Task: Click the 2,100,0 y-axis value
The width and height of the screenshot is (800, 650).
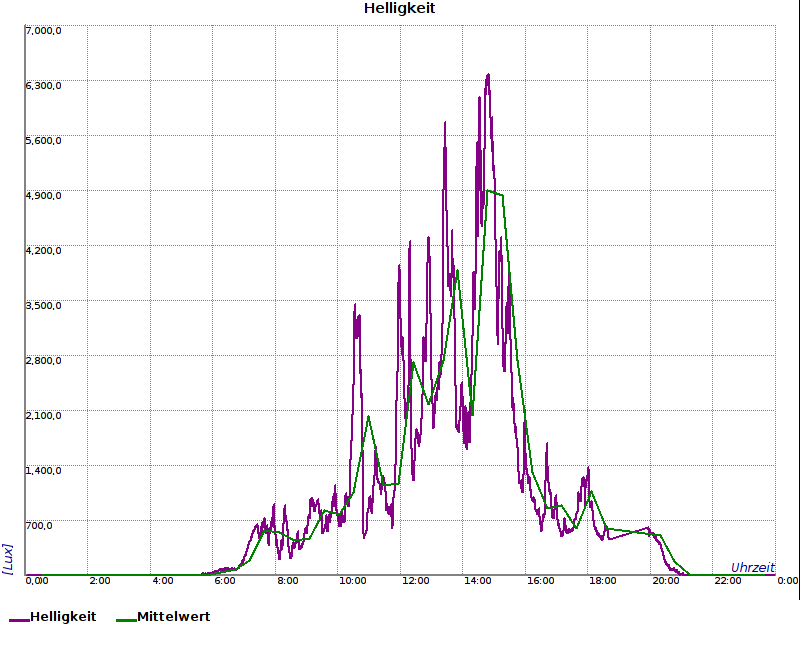Action: pyautogui.click(x=43, y=415)
